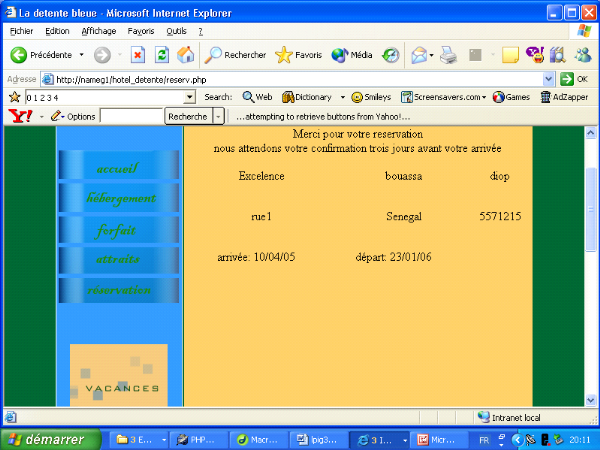The height and width of the screenshot is (450, 600).
Task: Click the arrivée: 10/04/05 text
Action: pos(256,257)
